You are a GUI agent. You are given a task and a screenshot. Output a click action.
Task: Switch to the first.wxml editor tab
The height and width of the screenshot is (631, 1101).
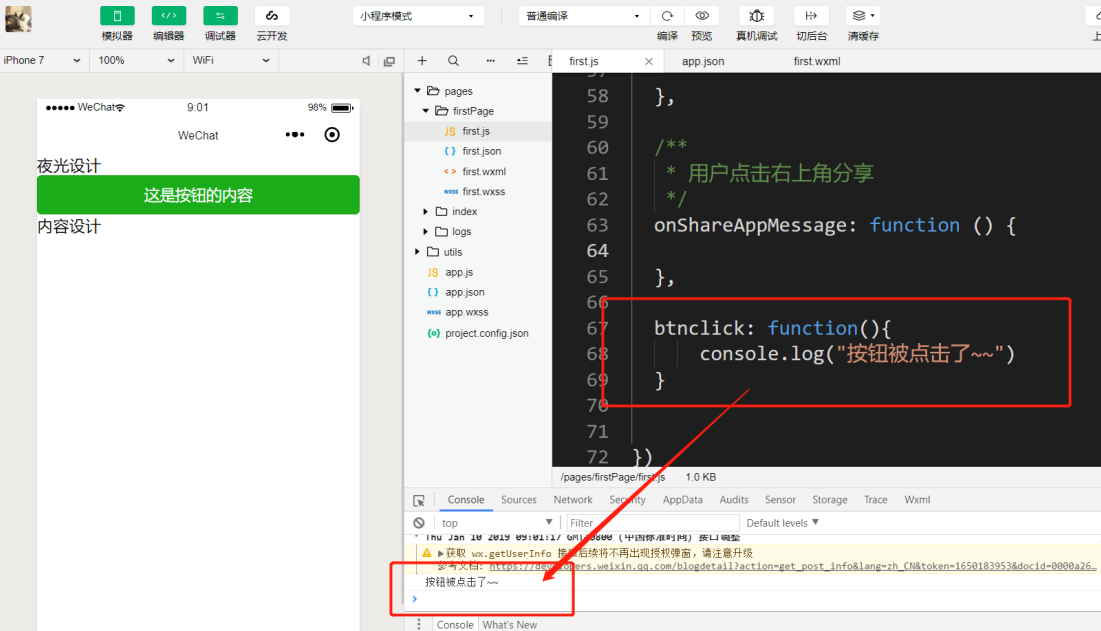pos(817,61)
